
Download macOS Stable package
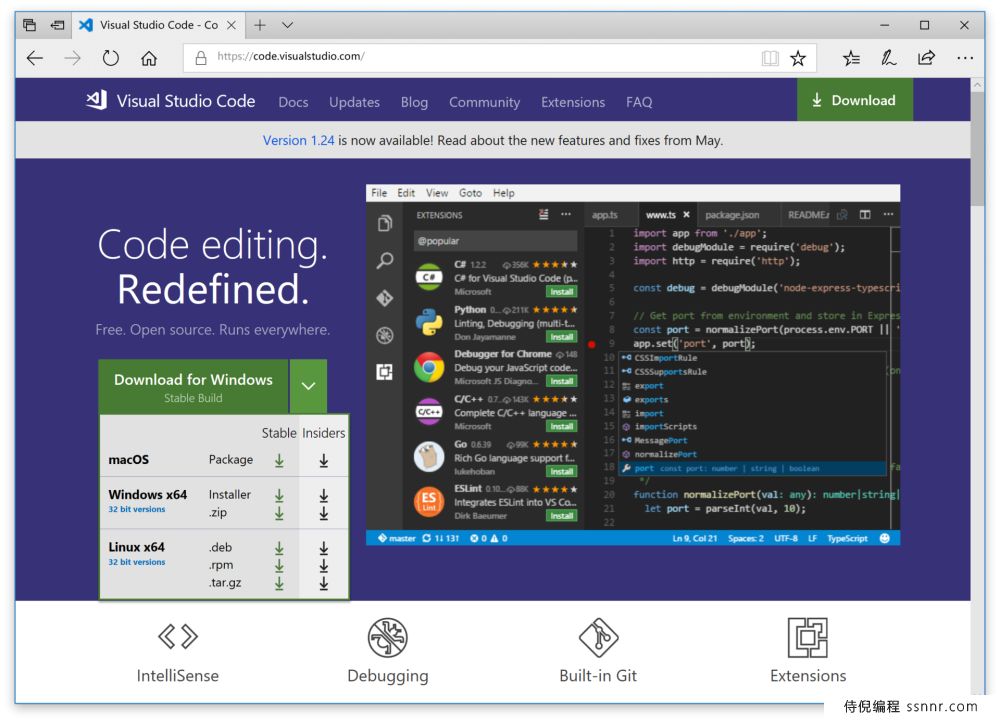pyautogui.click(x=279, y=460)
